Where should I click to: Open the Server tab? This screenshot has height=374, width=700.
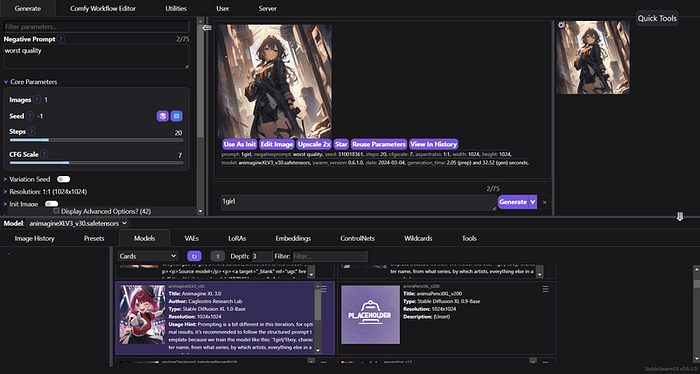pyautogui.click(x=267, y=8)
